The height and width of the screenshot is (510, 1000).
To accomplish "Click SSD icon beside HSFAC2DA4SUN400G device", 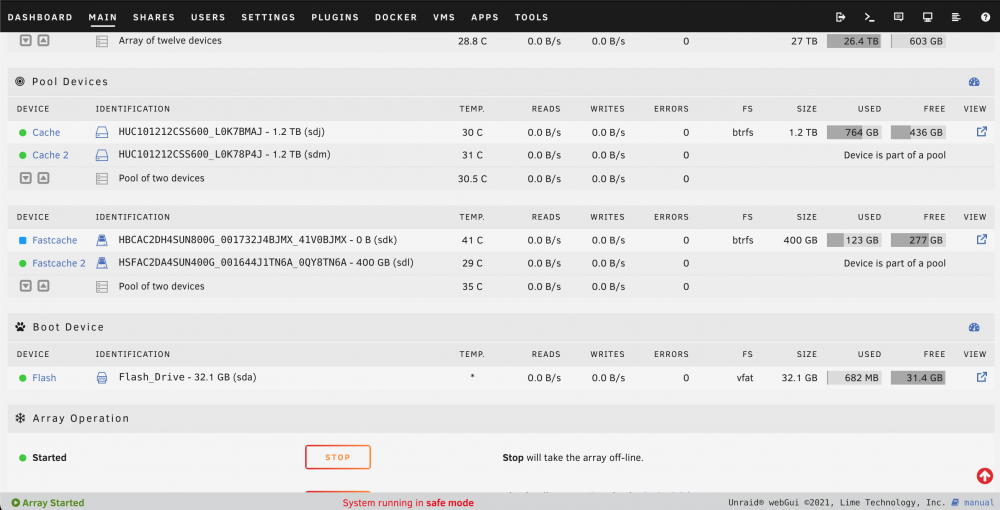I will 102,263.
